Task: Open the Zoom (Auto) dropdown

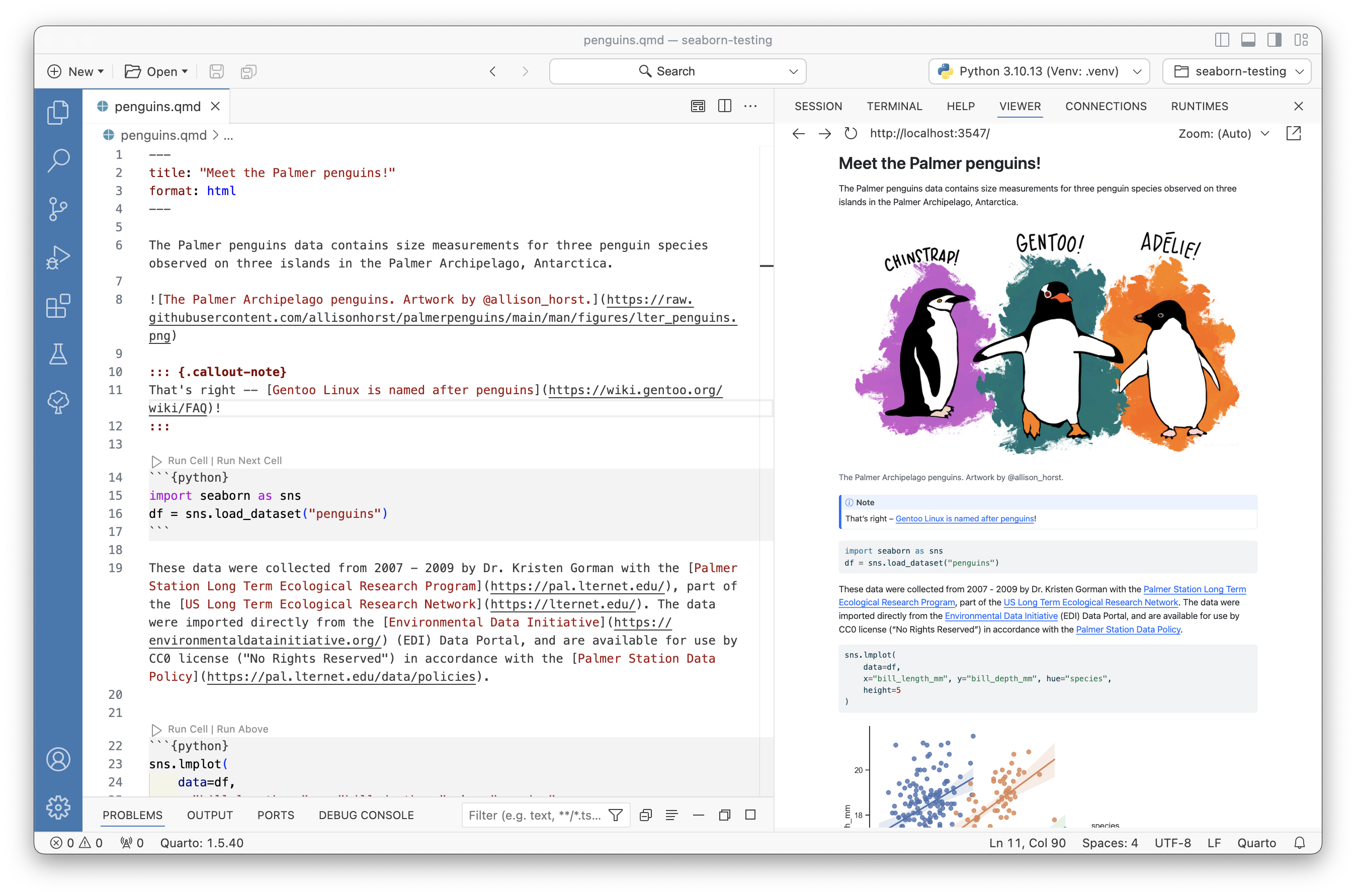Action: click(1223, 134)
